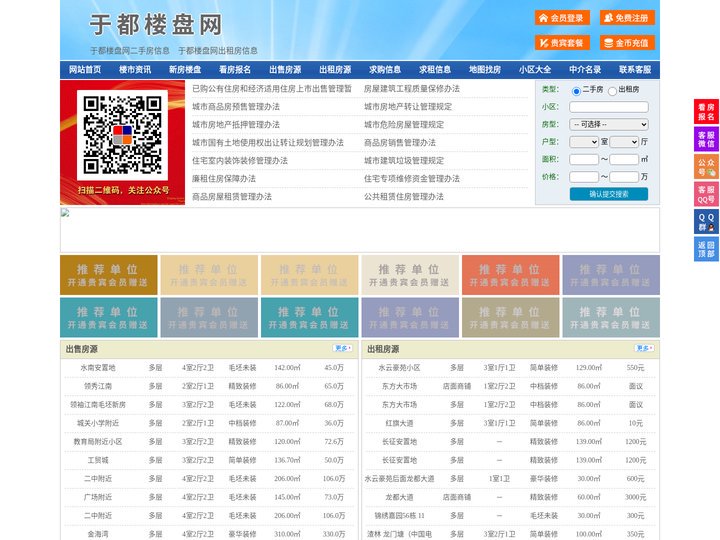Open 地图找房 menu item
Image resolution: width=720 pixels, height=540 pixels.
click(485, 70)
